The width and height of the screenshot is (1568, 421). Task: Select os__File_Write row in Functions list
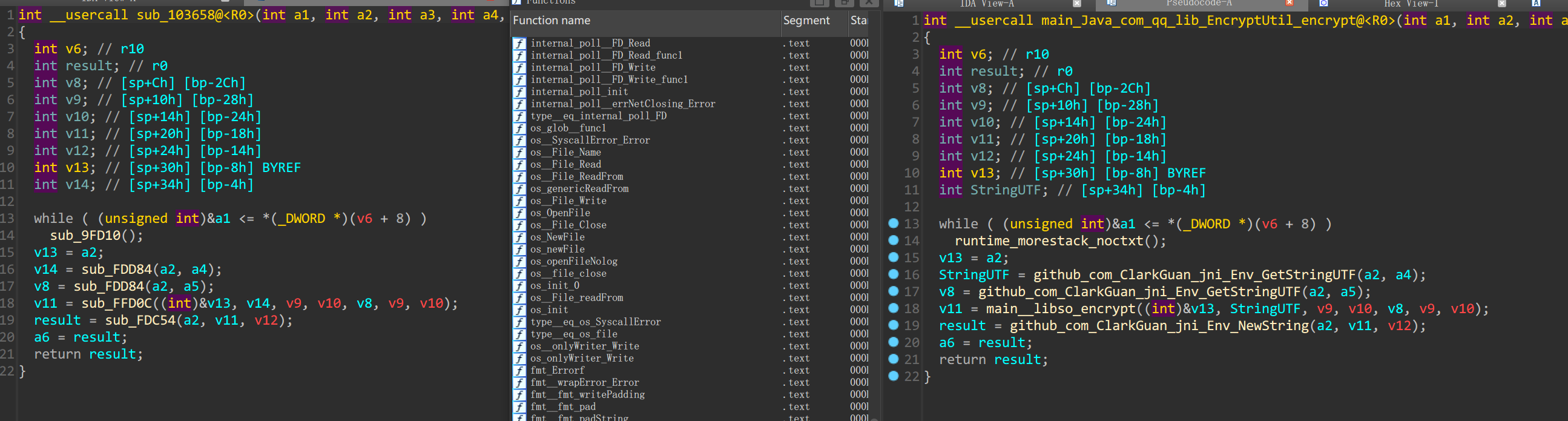click(691, 201)
